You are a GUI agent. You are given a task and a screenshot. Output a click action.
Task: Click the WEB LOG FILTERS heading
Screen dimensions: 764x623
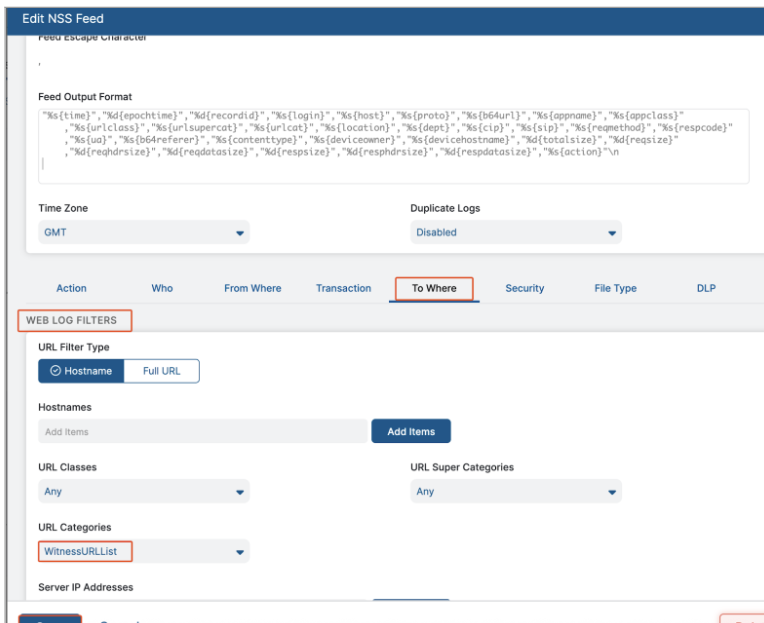tap(72, 321)
